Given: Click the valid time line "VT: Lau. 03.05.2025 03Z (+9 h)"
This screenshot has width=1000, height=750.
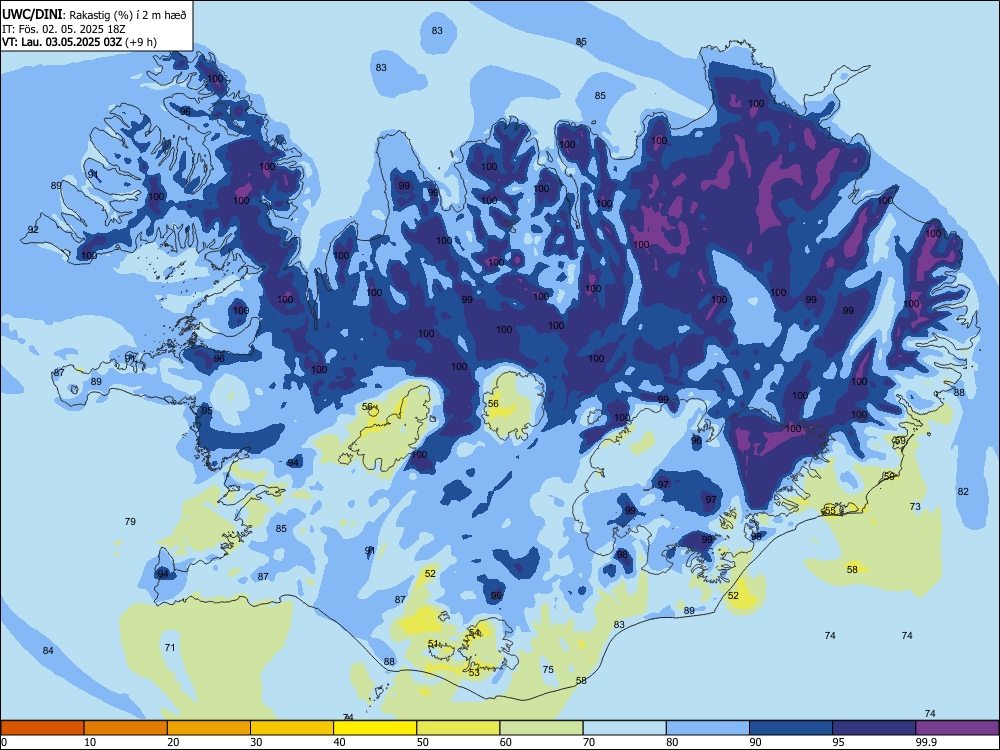Looking at the screenshot, I should tap(79, 42).
